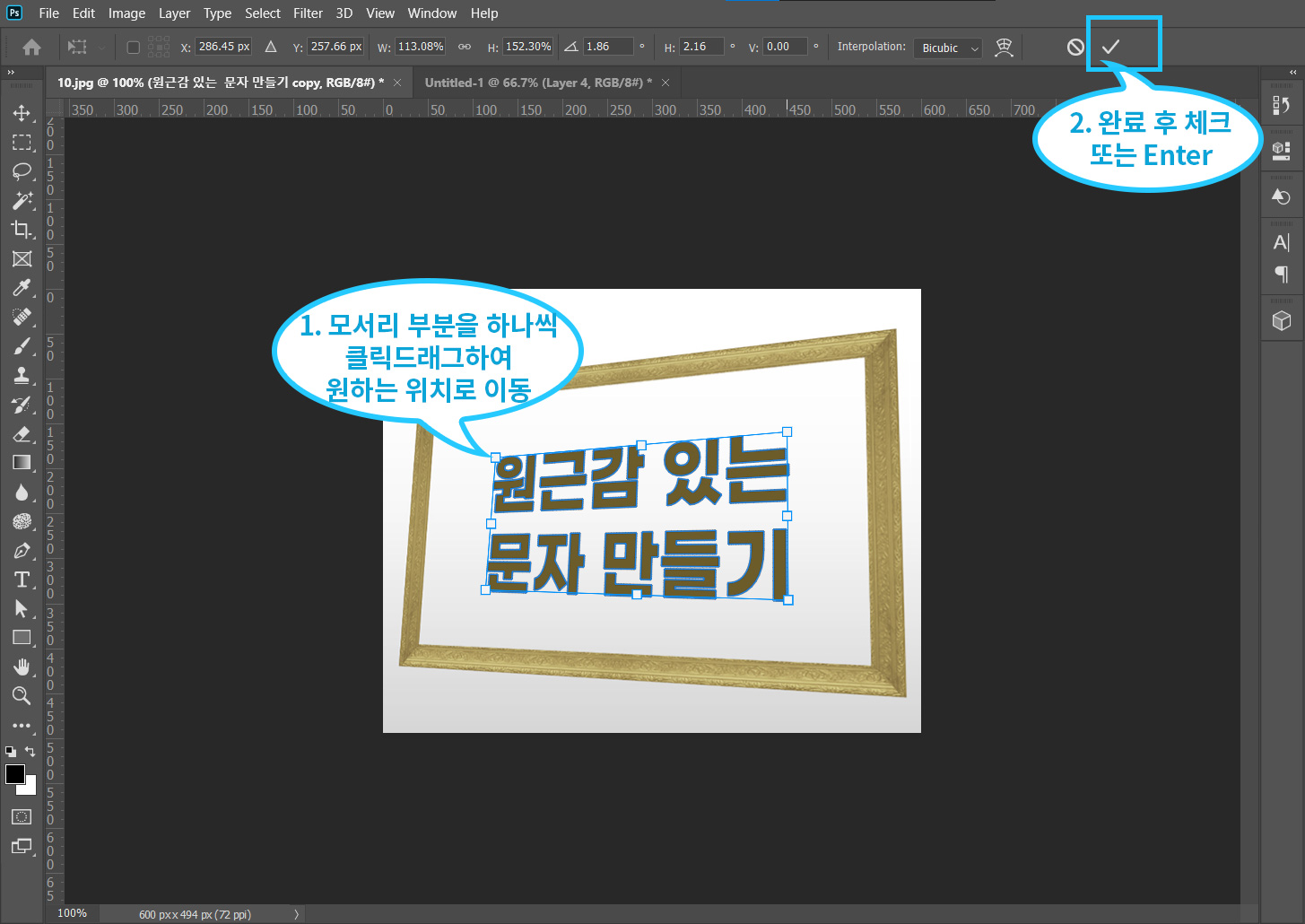
Task: Open the Character panel icon
Action: click(x=1282, y=242)
